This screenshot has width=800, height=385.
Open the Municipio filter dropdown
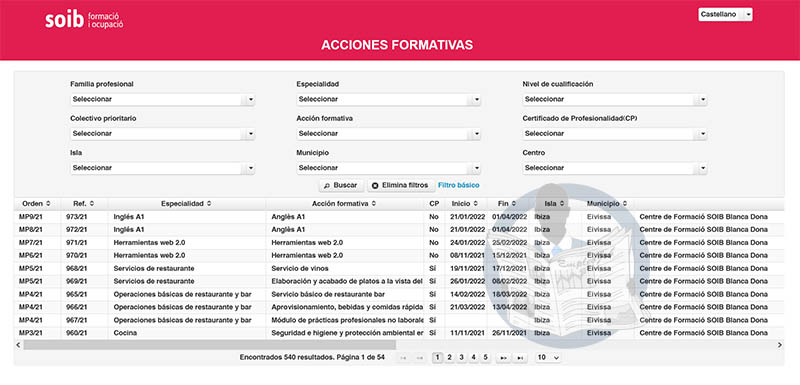(388, 168)
